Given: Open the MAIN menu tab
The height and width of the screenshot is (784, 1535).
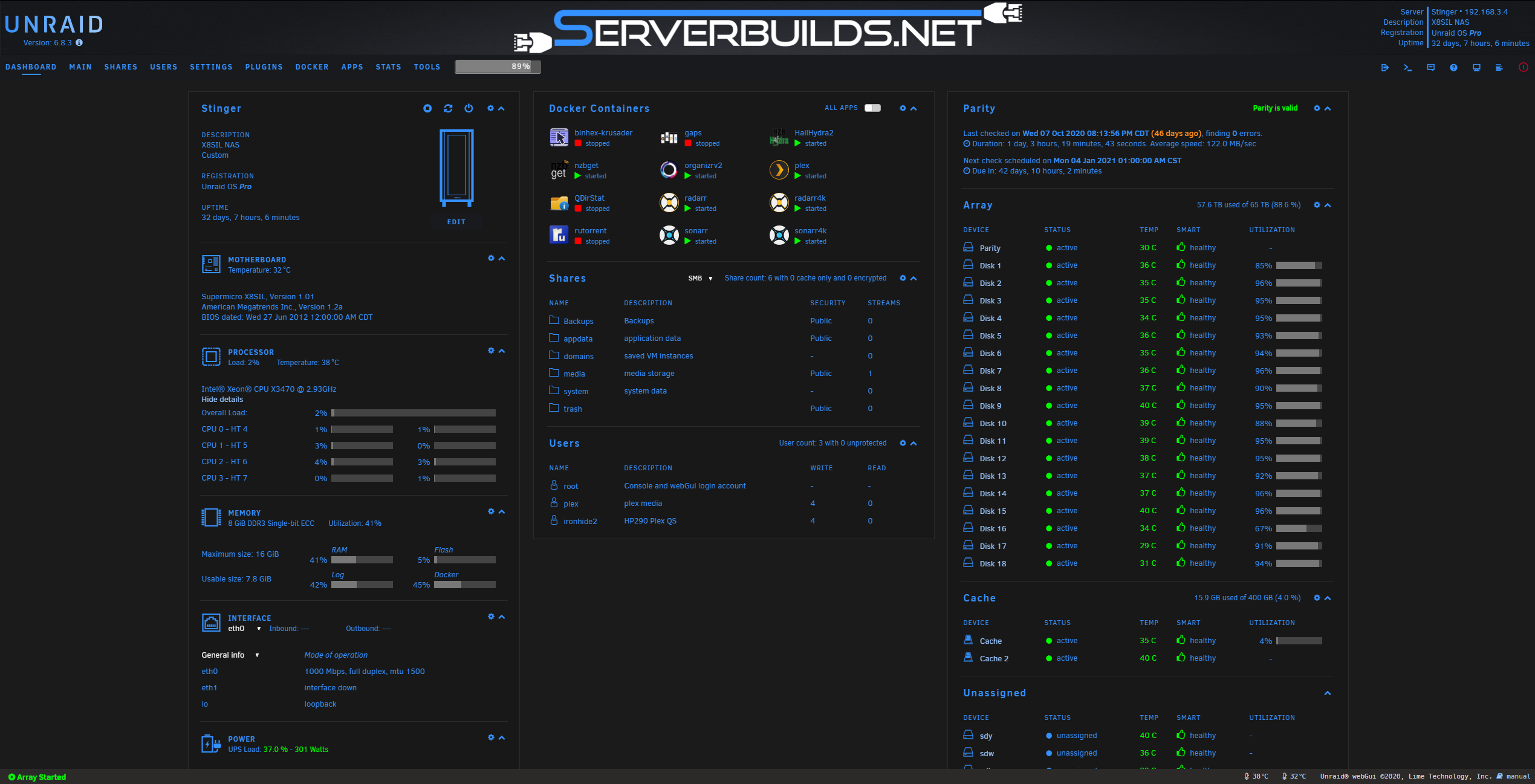Looking at the screenshot, I should point(80,67).
